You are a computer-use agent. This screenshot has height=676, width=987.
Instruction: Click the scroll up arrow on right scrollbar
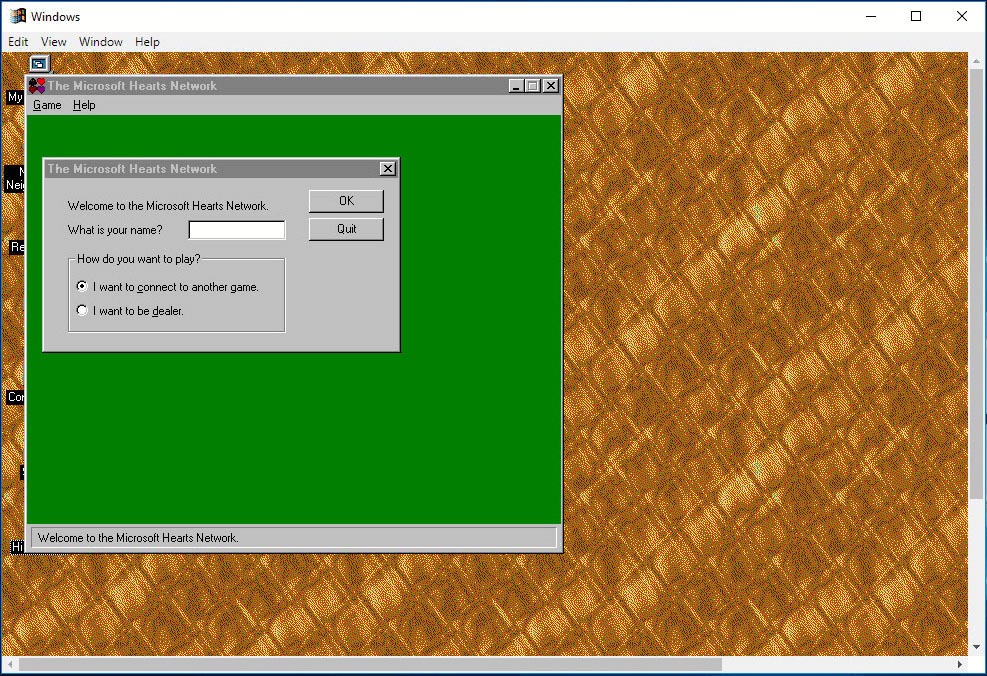976,61
